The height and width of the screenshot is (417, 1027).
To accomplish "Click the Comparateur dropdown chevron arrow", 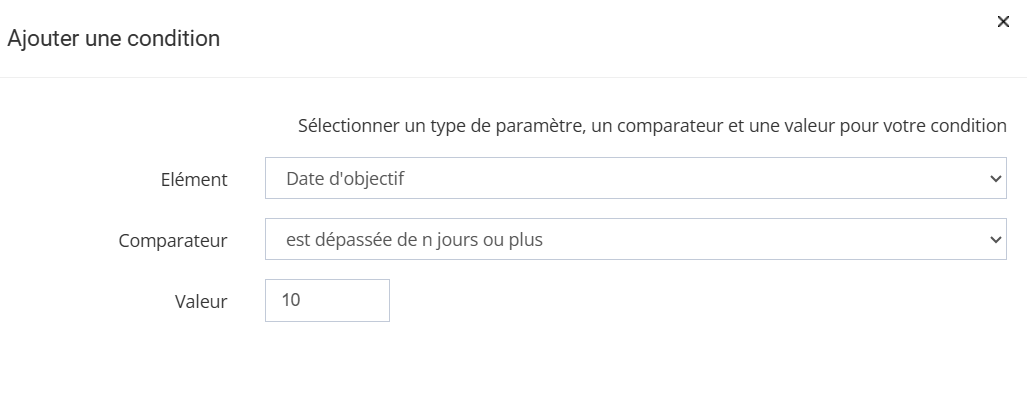I will [x=994, y=240].
